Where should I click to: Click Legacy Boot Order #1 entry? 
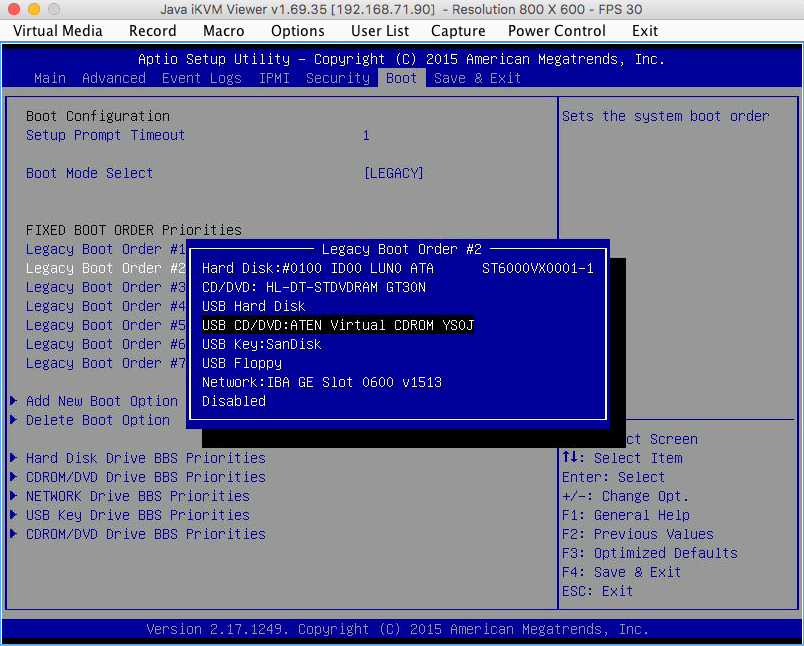click(x=105, y=249)
